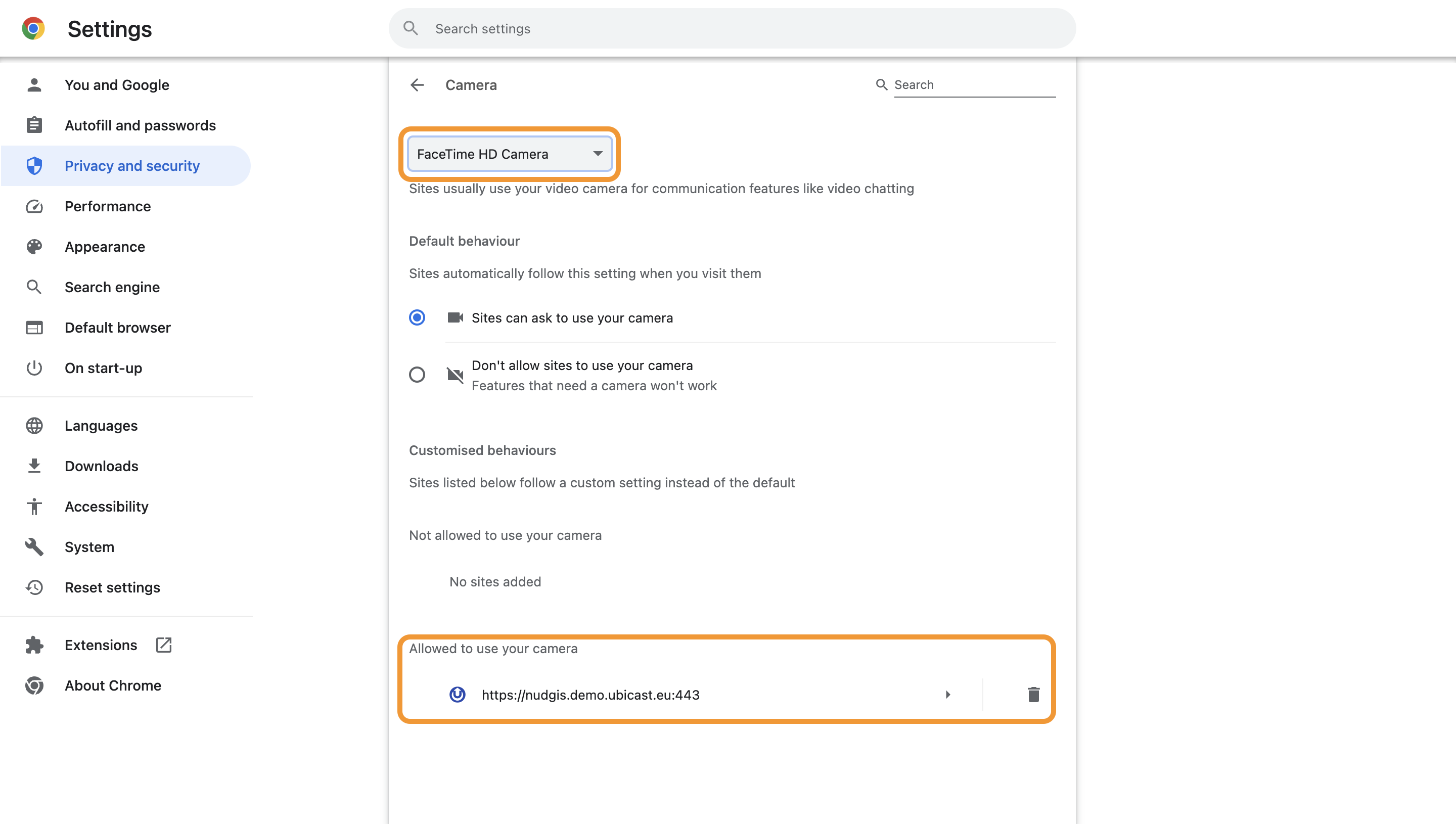Open Accessibility settings section
This screenshot has width=1456, height=824.
(x=125, y=507)
